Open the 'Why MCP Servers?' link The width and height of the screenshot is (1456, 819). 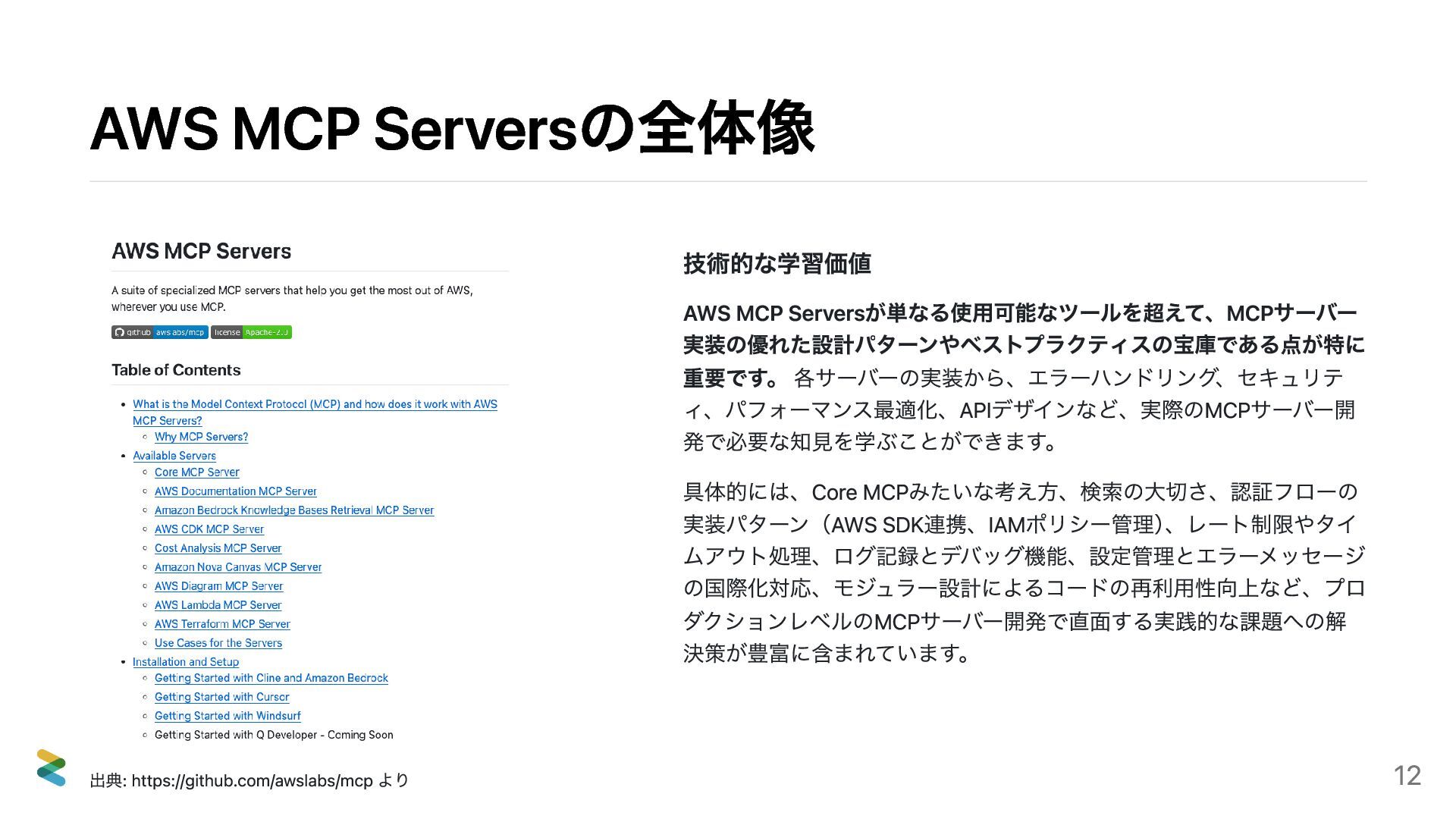tap(201, 437)
